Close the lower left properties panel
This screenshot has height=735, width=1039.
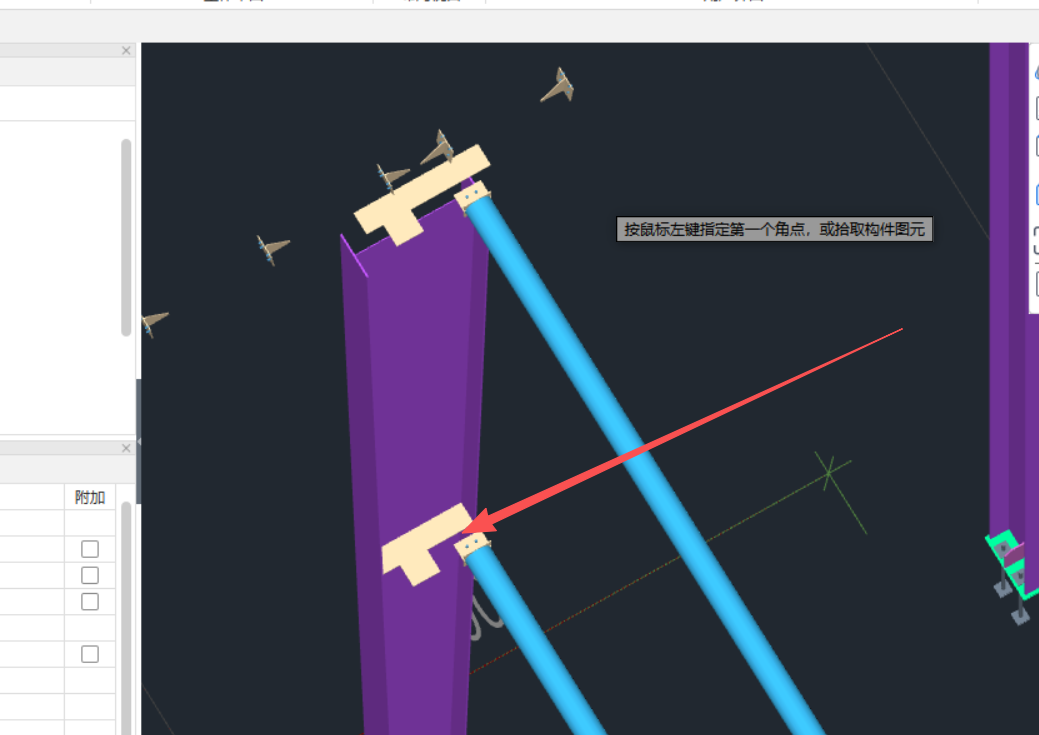(126, 448)
